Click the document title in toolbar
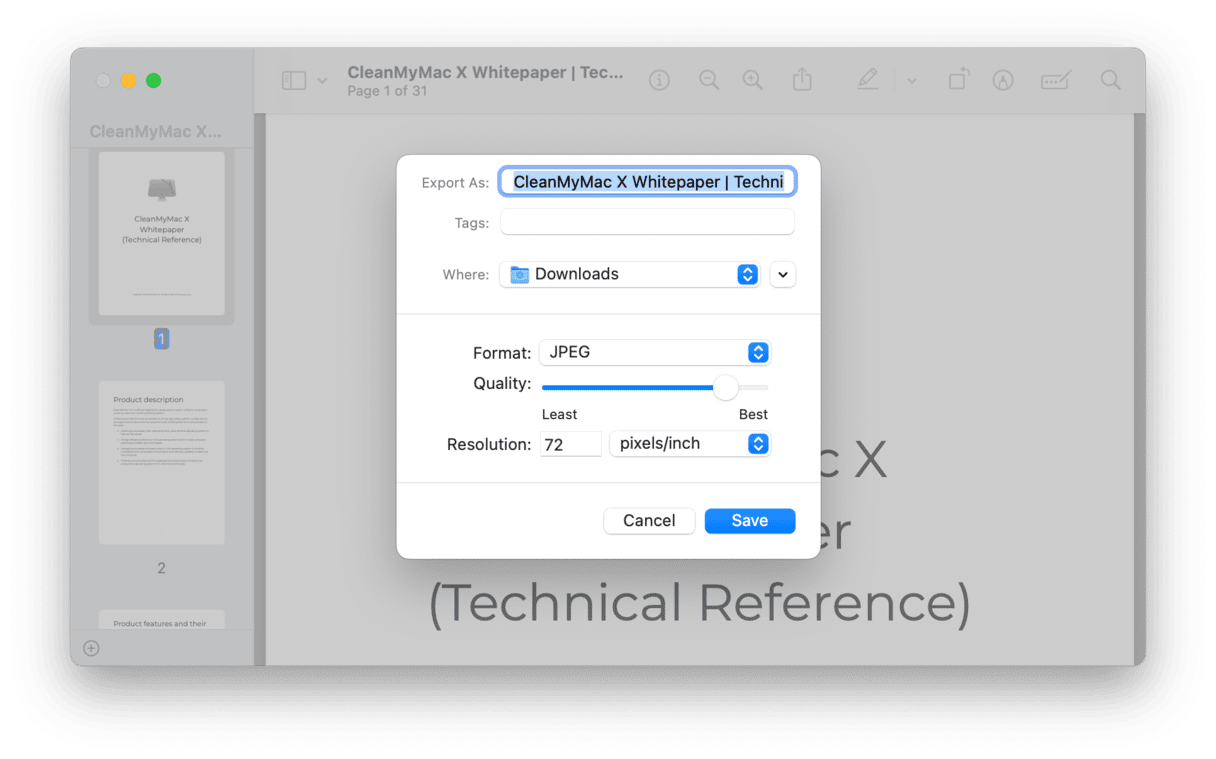Viewport: 1216px width, 759px height. point(485,72)
